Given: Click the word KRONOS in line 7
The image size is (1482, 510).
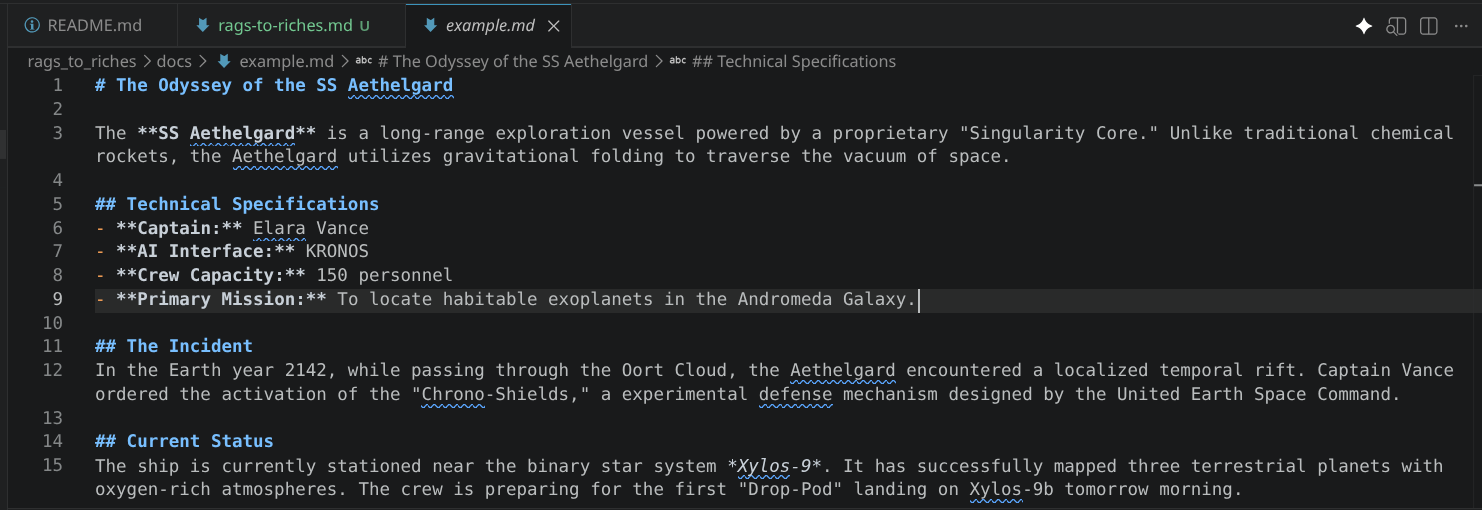Looking at the screenshot, I should point(337,251).
